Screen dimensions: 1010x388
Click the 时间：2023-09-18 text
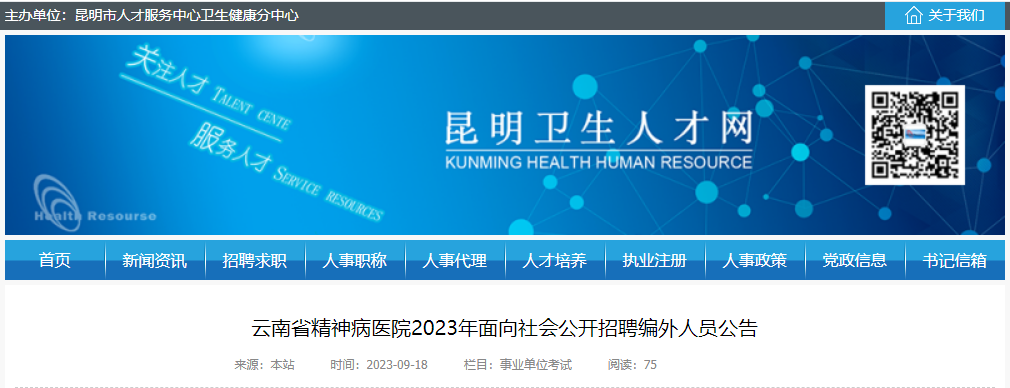click(x=379, y=365)
